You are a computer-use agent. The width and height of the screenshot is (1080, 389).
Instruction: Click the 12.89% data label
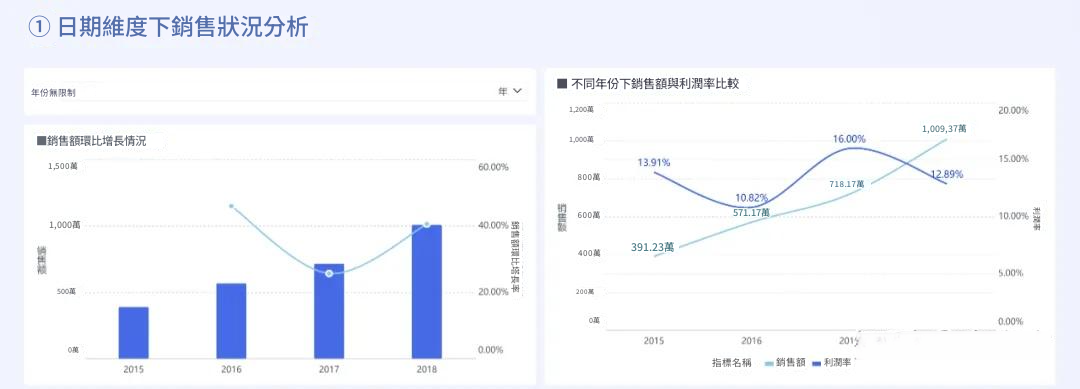click(x=946, y=174)
